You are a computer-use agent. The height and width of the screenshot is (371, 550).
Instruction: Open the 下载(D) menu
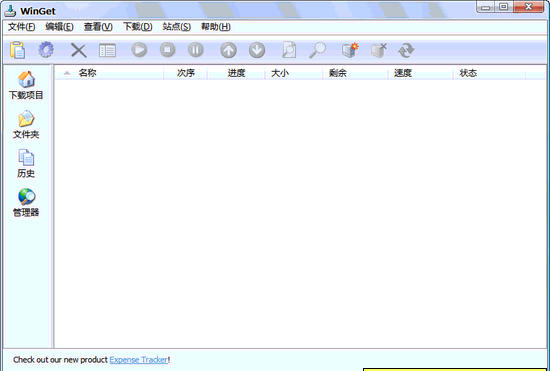[x=138, y=27]
